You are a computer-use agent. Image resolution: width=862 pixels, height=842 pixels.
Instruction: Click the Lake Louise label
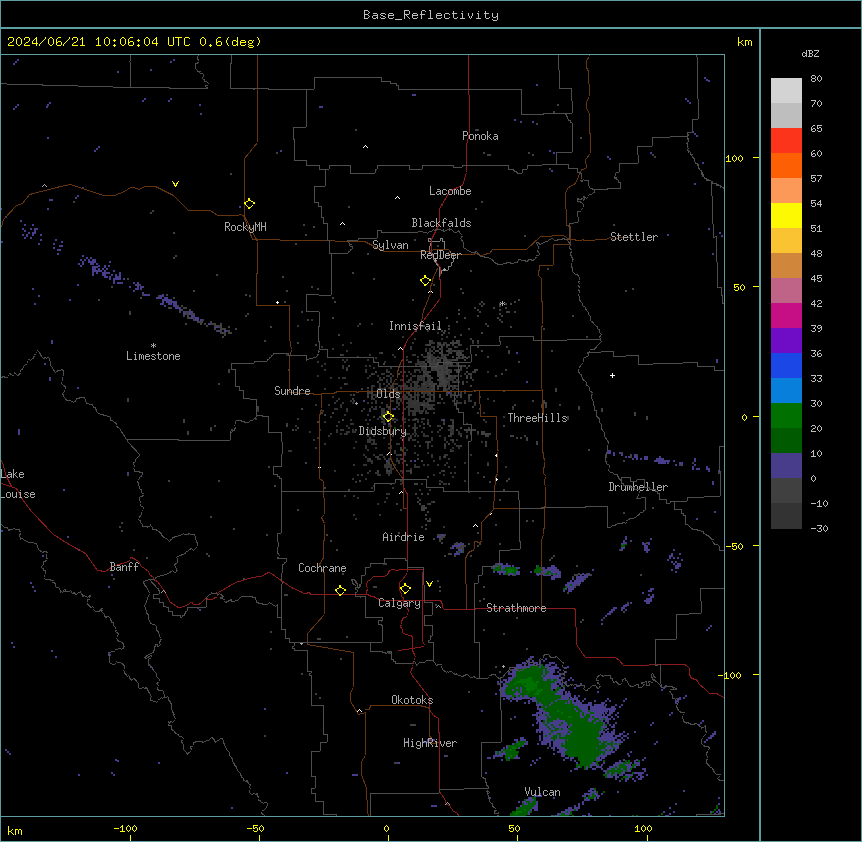[x=18, y=484]
